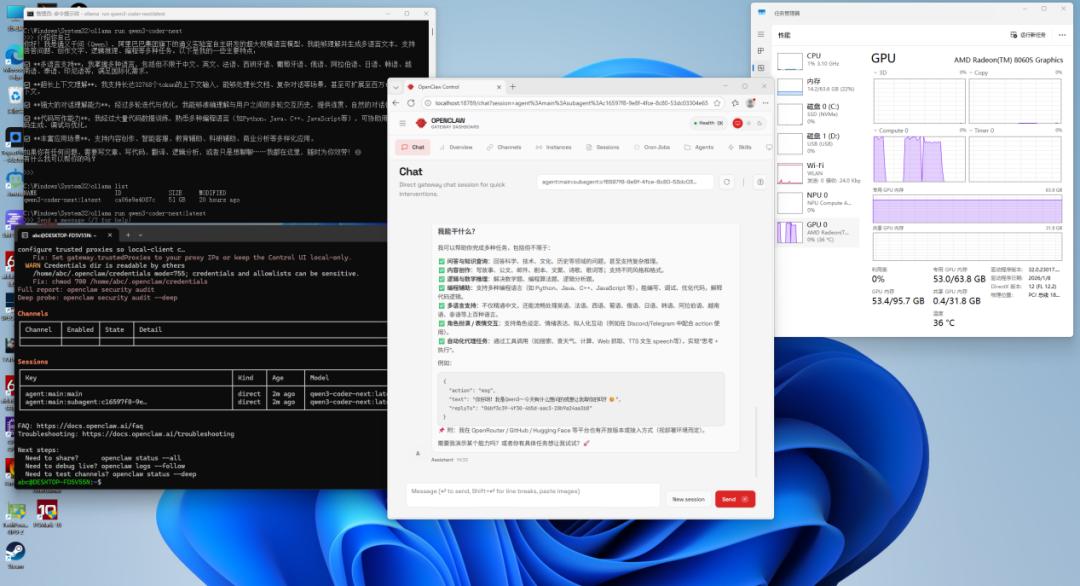Switch to the Agents tab
The image size is (1080, 586).
click(x=699, y=147)
